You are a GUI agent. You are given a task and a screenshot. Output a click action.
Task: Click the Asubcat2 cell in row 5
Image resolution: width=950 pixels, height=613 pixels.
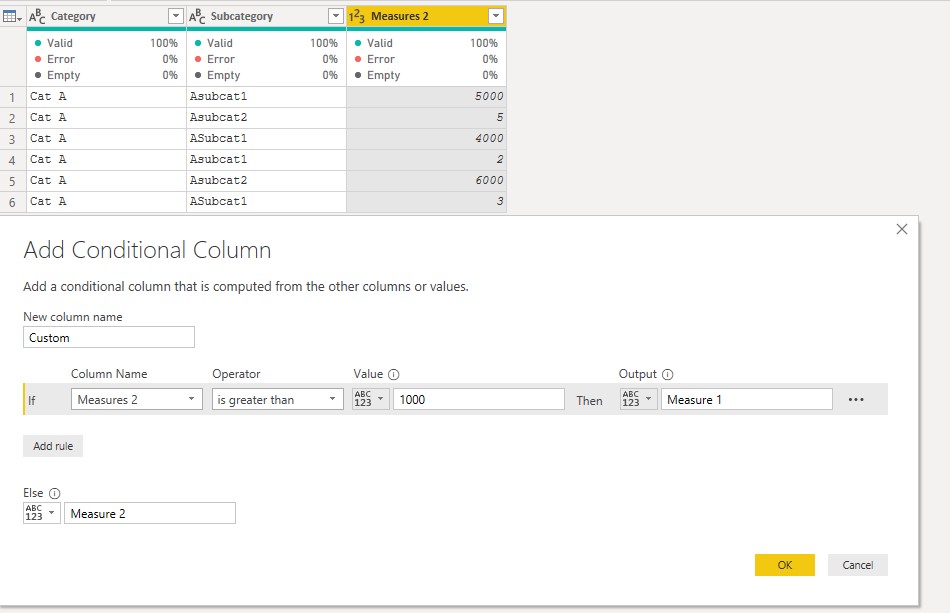tap(267, 181)
